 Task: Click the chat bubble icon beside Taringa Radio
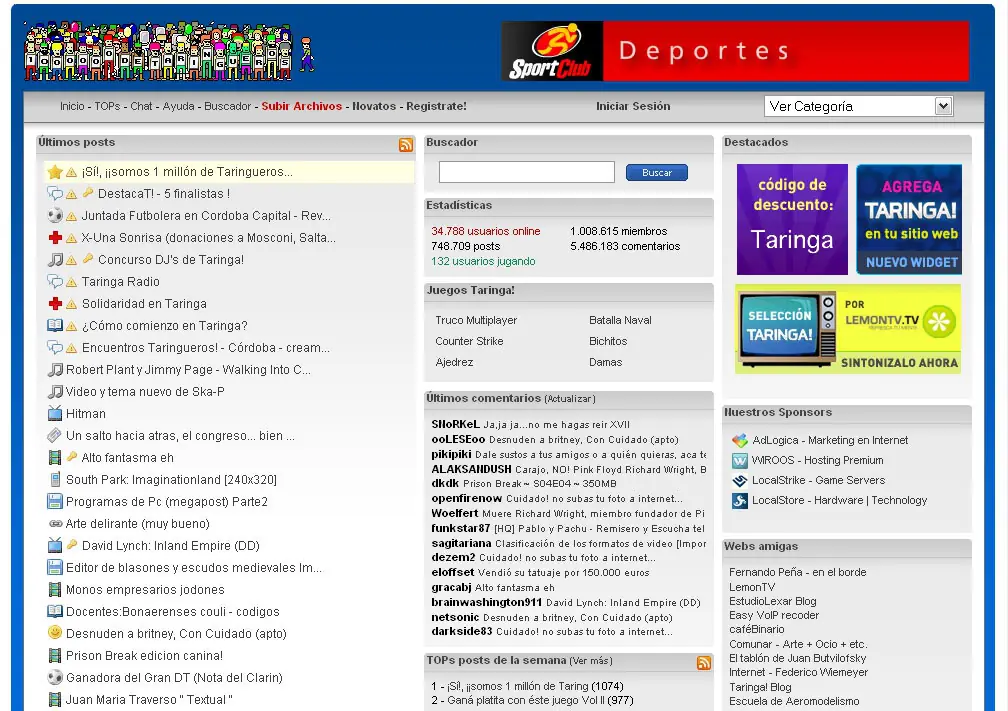coord(55,282)
